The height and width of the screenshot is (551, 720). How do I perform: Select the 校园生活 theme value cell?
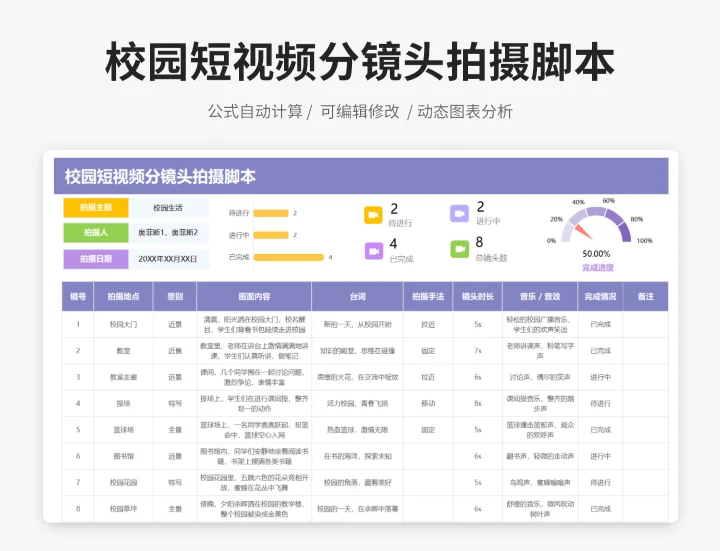click(168, 208)
